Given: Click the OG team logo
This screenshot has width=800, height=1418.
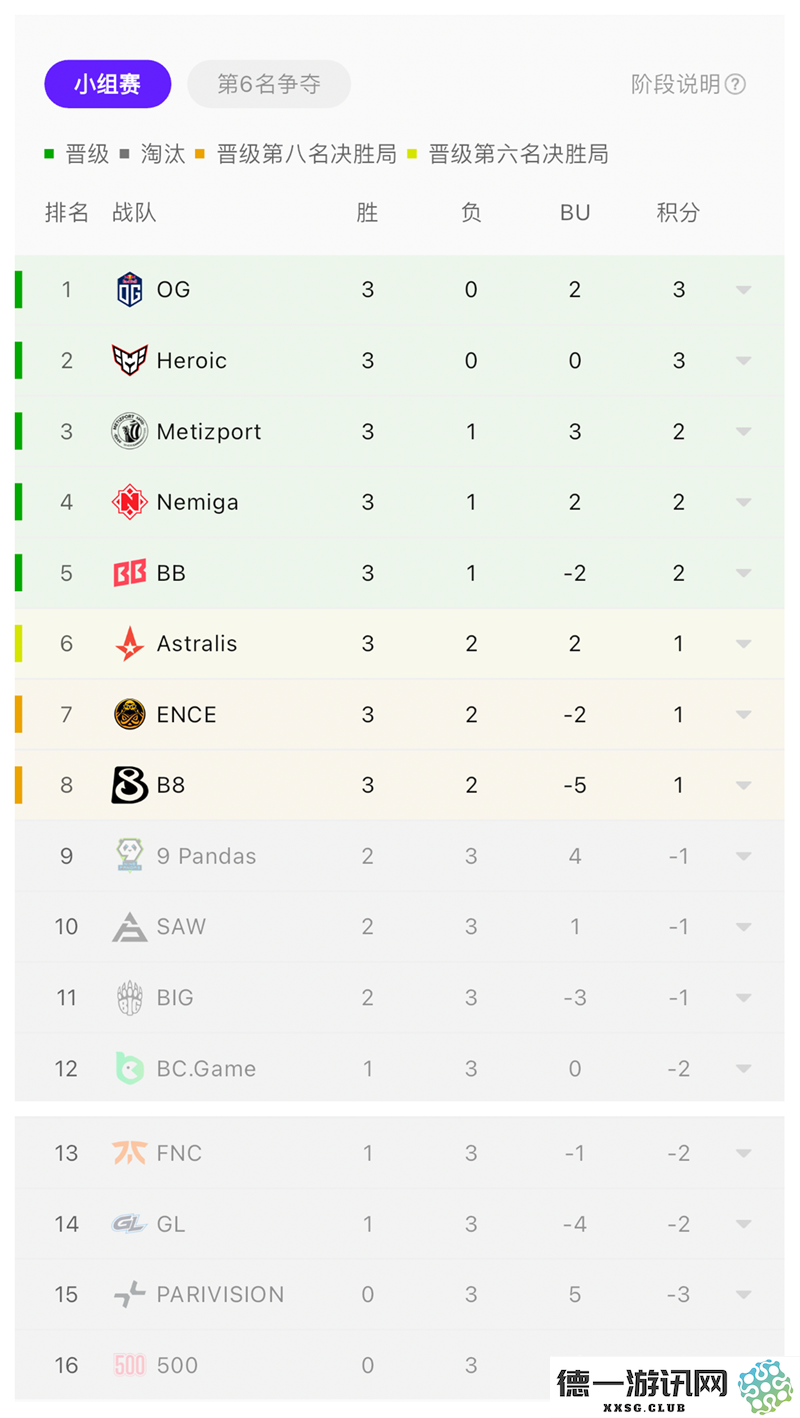Looking at the screenshot, I should (130, 290).
